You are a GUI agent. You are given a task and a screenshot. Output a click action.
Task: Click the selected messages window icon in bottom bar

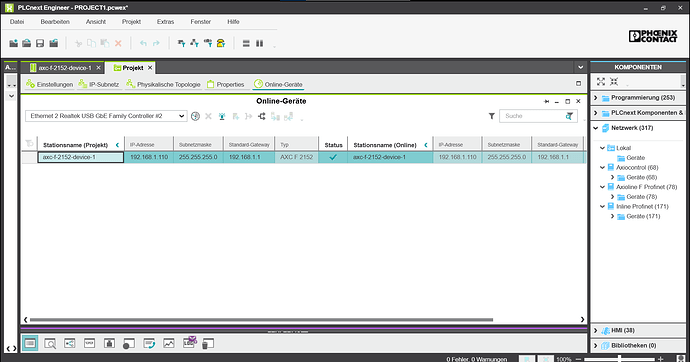coord(30,344)
